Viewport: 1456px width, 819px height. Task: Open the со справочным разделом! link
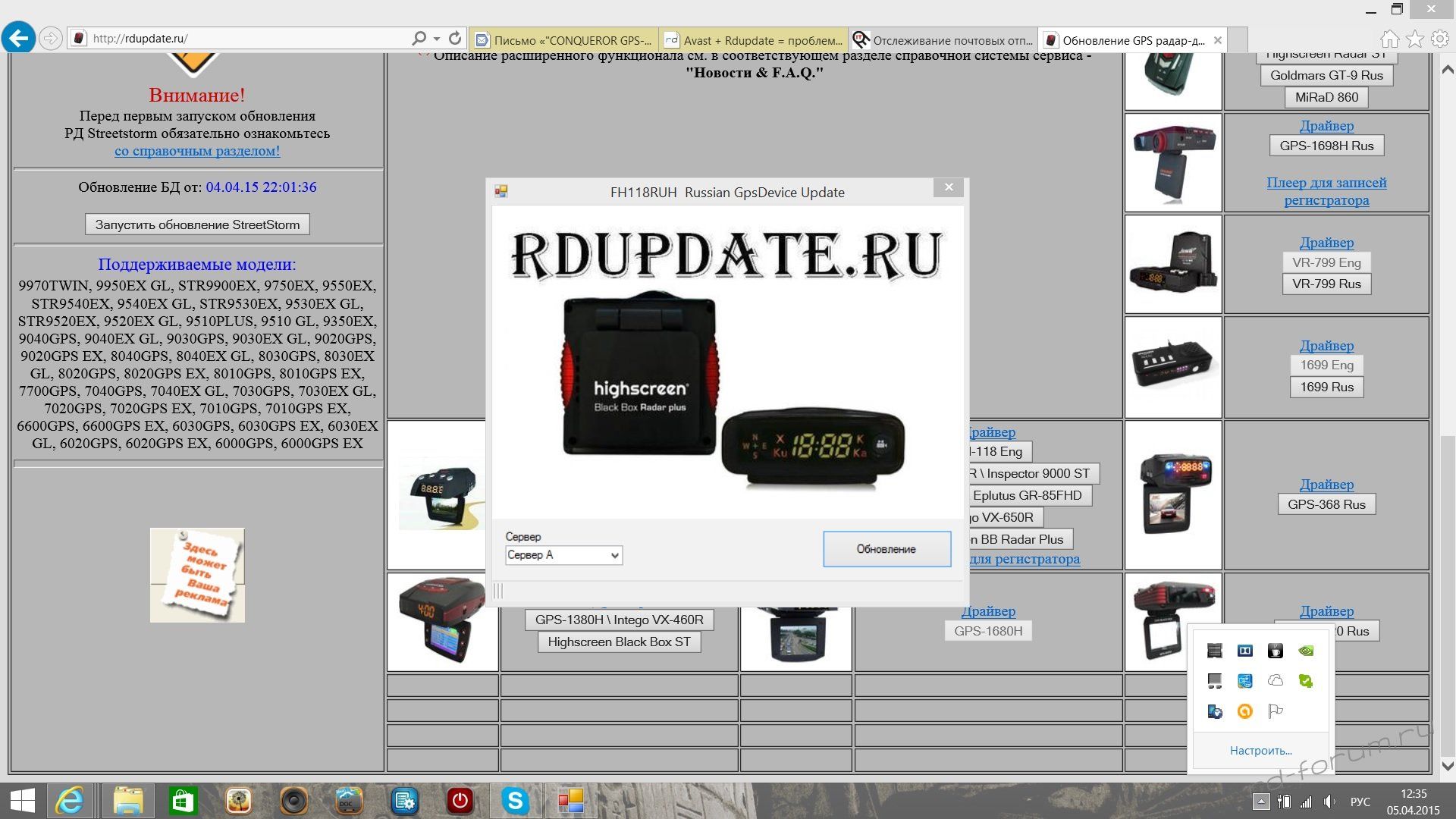197,151
